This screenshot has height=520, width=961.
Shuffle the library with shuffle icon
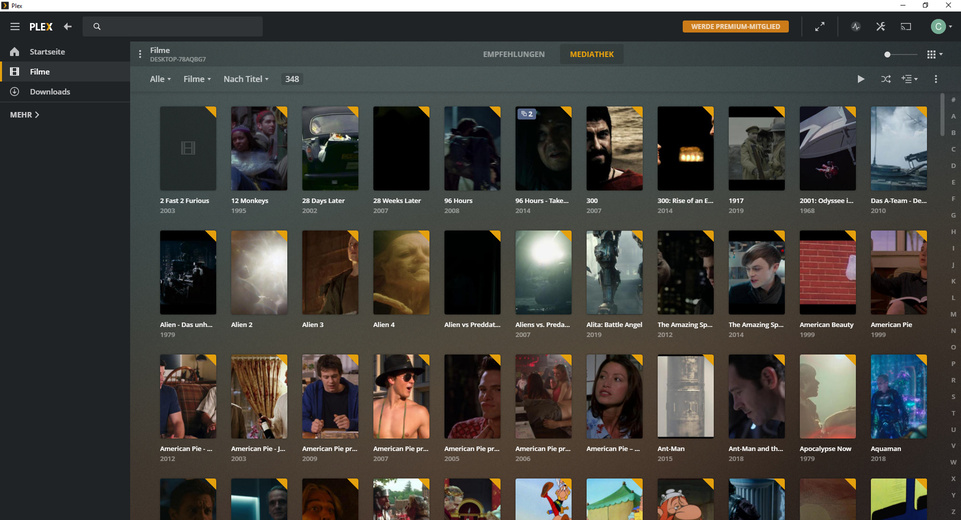(x=886, y=79)
